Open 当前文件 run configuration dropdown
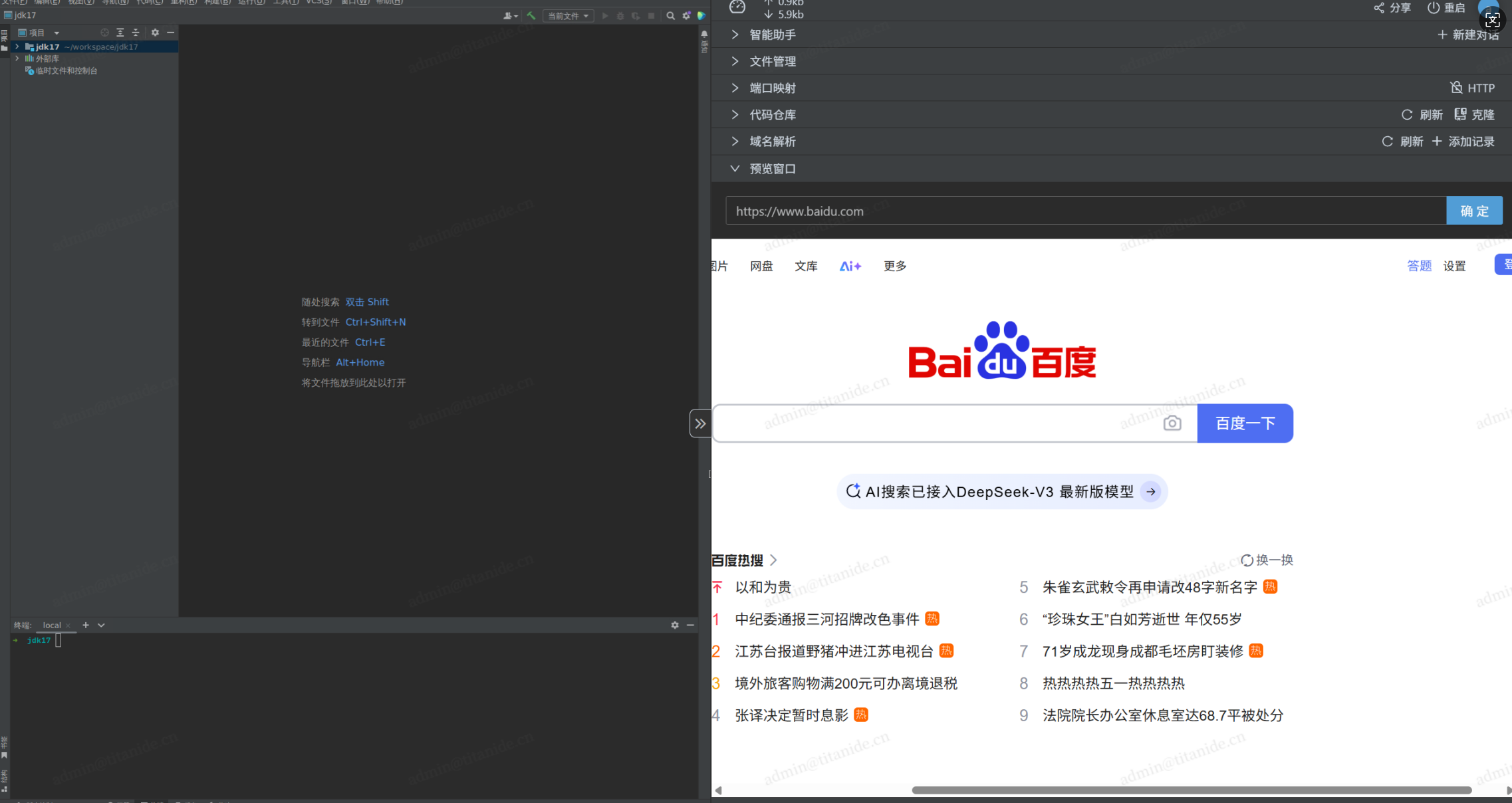This screenshot has height=803, width=1512. [567, 16]
